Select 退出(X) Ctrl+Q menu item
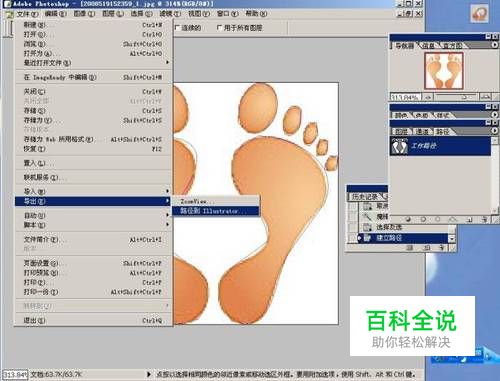 (x=93, y=320)
